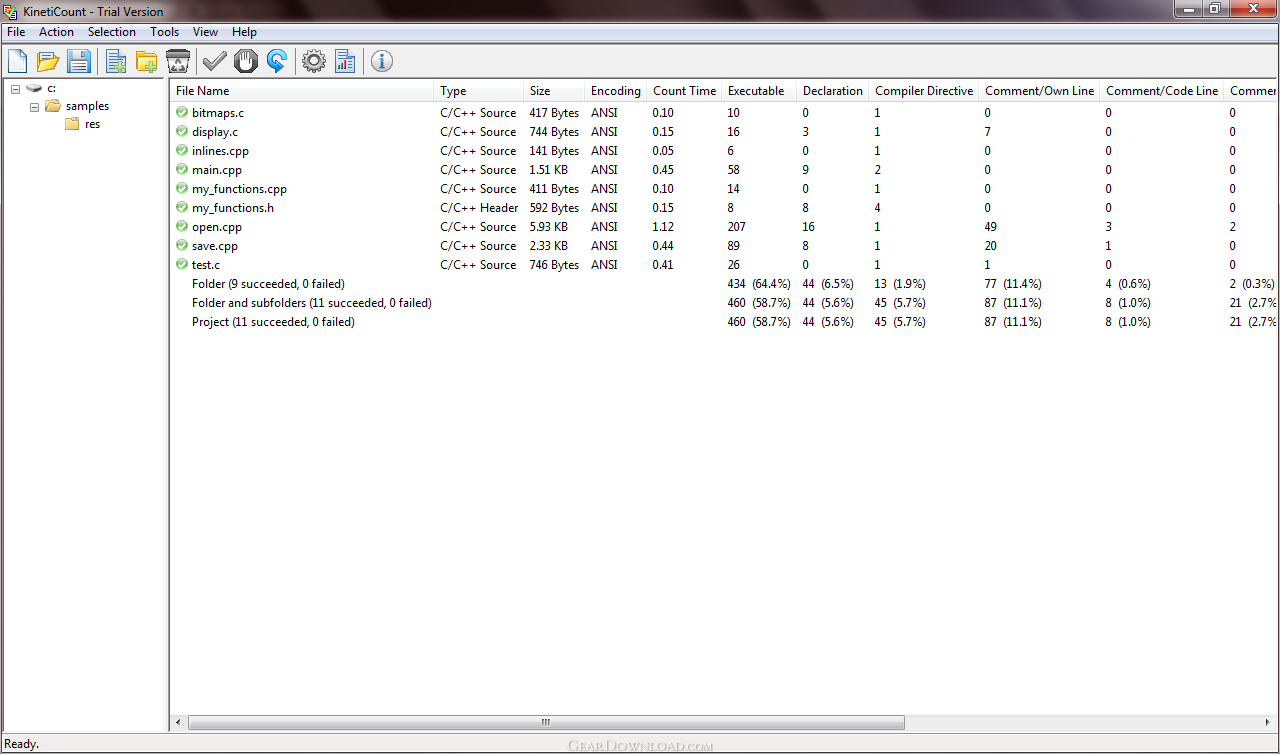The width and height of the screenshot is (1280, 754).
Task: Show the about info icon
Action: (382, 61)
